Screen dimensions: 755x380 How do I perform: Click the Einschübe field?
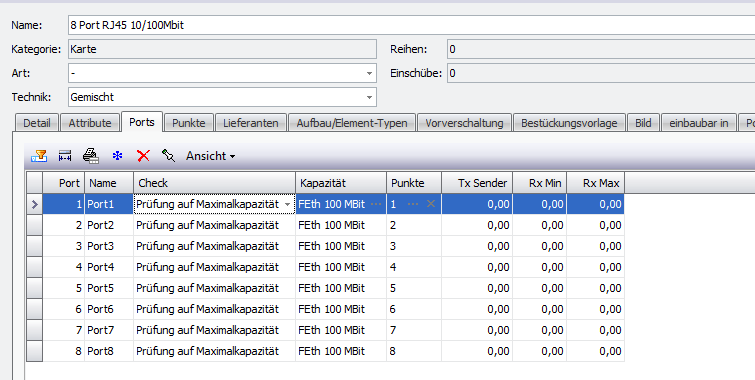point(601,73)
